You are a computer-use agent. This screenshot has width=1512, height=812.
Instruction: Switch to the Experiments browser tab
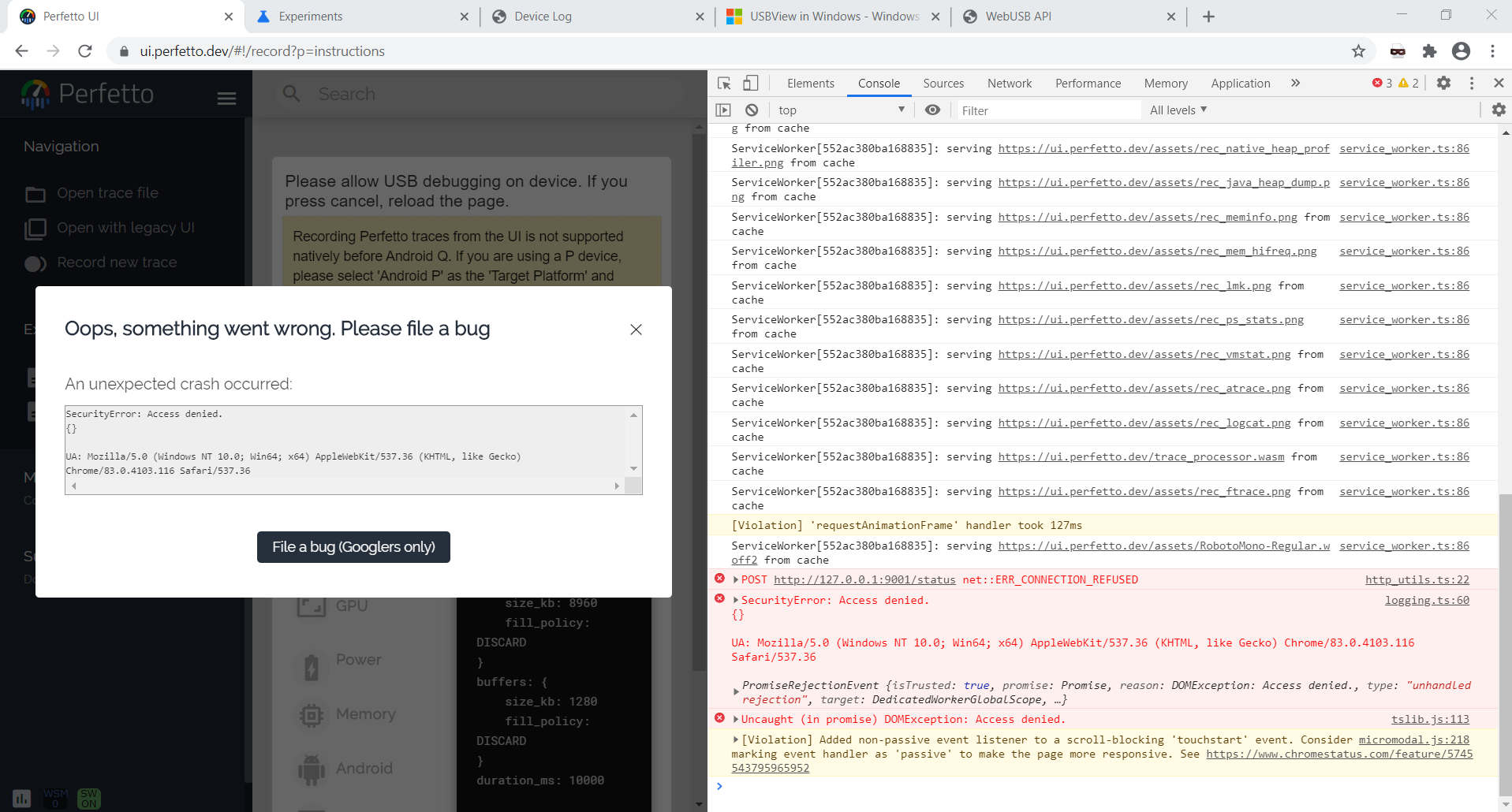coord(361,17)
